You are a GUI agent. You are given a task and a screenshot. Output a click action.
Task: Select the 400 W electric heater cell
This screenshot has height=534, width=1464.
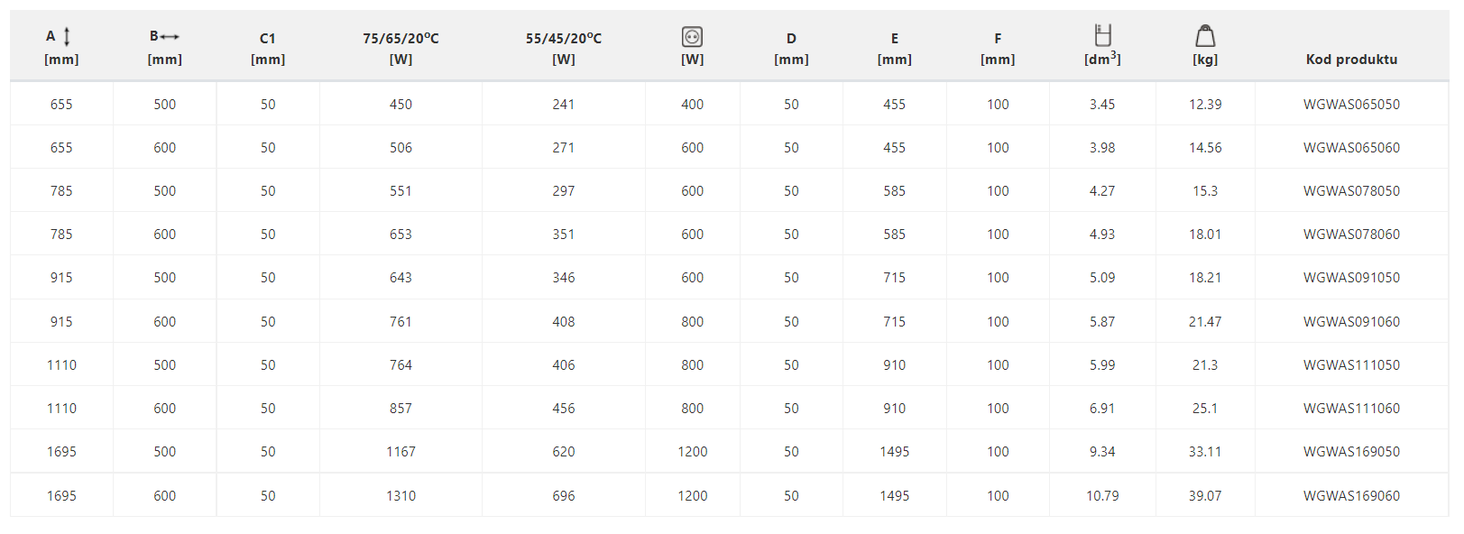(692, 104)
